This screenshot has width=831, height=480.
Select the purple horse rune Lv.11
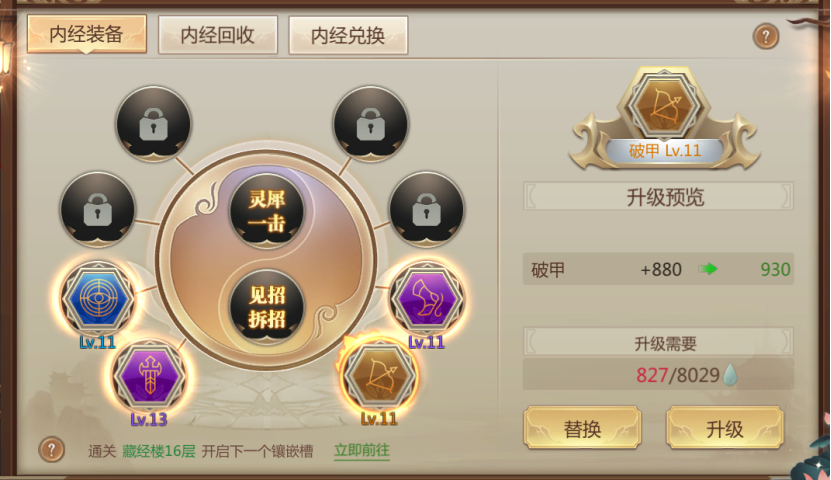427,300
